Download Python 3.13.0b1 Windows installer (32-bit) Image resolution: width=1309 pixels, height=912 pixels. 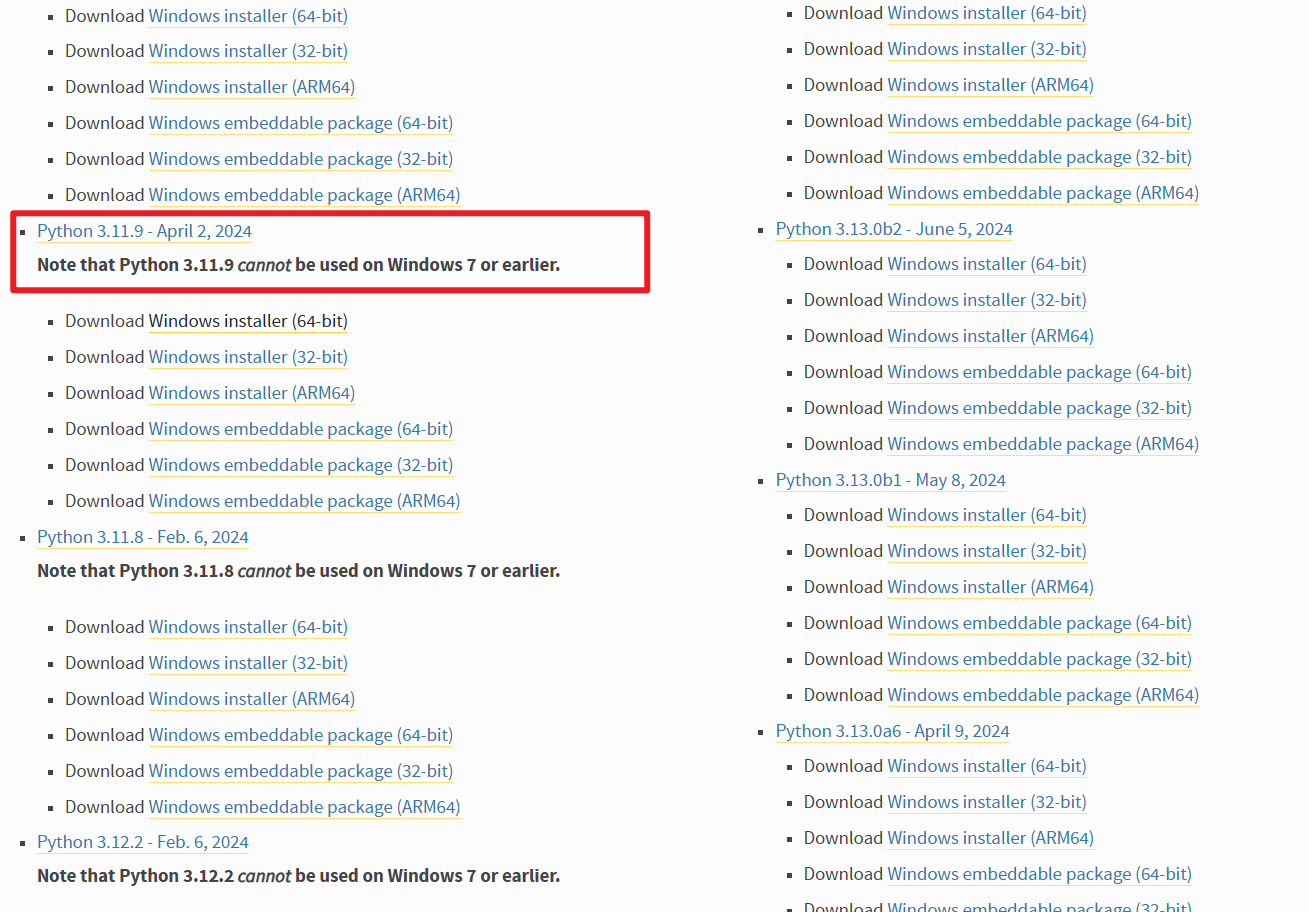pos(987,551)
